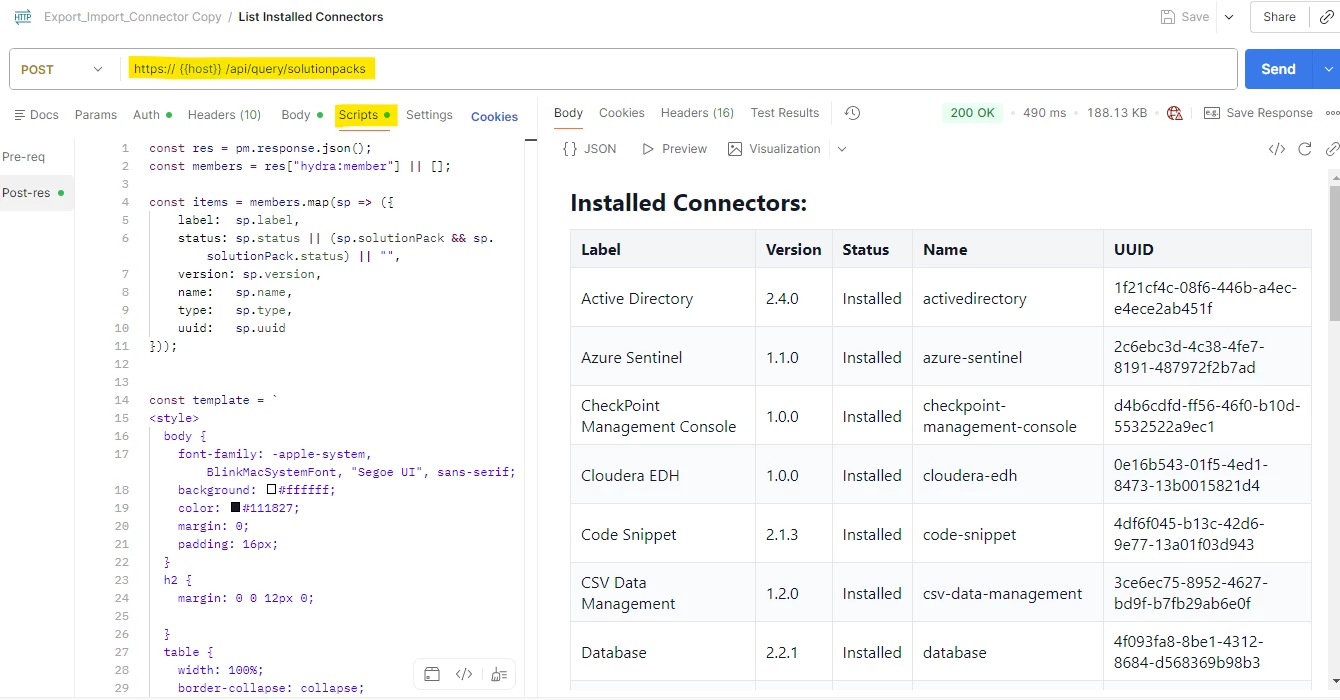Image resolution: width=1340 pixels, height=700 pixels.
Task: Select the request Headers (10) tab
Action: pos(224,115)
